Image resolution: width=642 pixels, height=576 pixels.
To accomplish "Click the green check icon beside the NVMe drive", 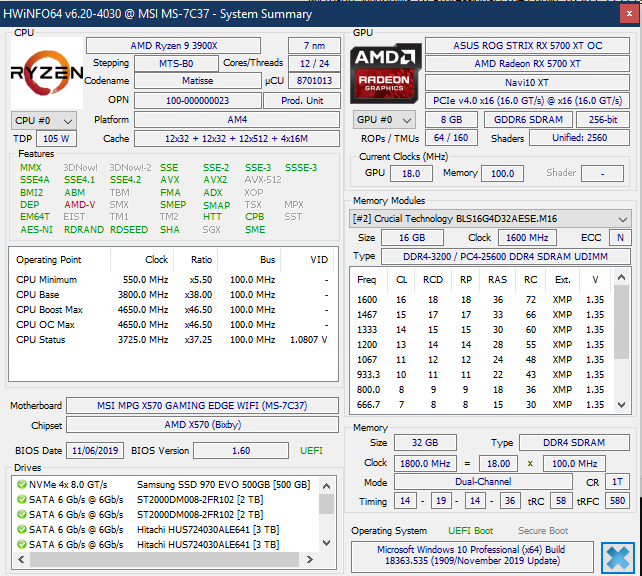I will point(22,485).
